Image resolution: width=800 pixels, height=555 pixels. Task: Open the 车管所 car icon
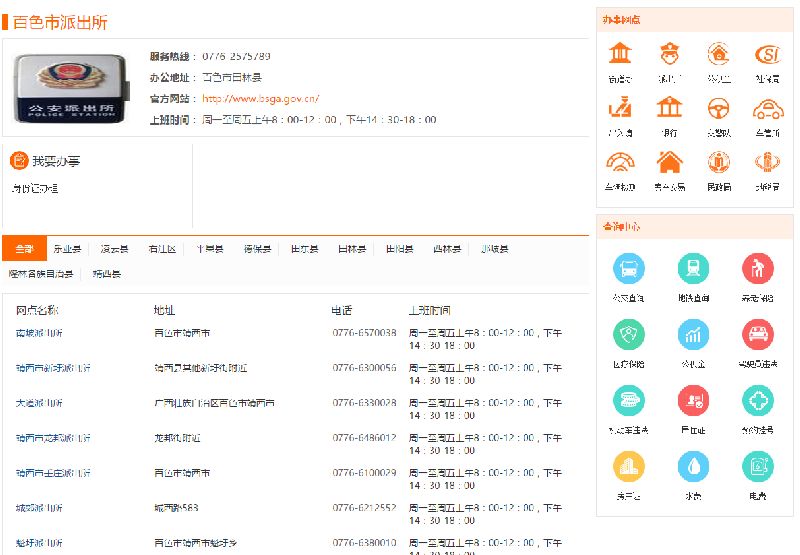coord(767,108)
